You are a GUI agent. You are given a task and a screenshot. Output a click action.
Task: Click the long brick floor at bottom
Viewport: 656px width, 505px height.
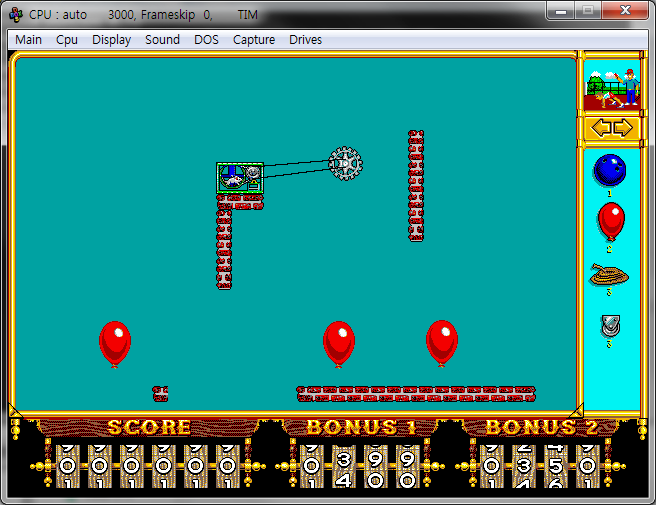pyautogui.click(x=416, y=394)
